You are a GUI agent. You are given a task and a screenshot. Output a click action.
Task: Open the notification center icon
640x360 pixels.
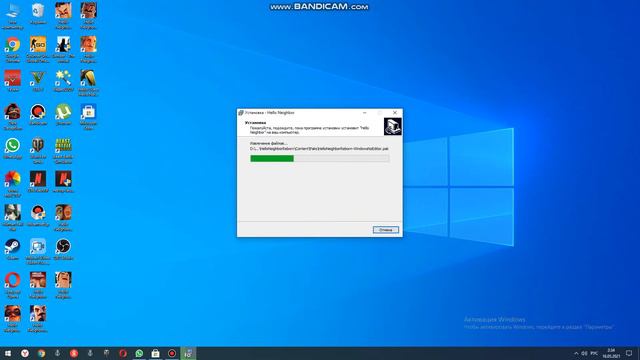[x=629, y=353]
